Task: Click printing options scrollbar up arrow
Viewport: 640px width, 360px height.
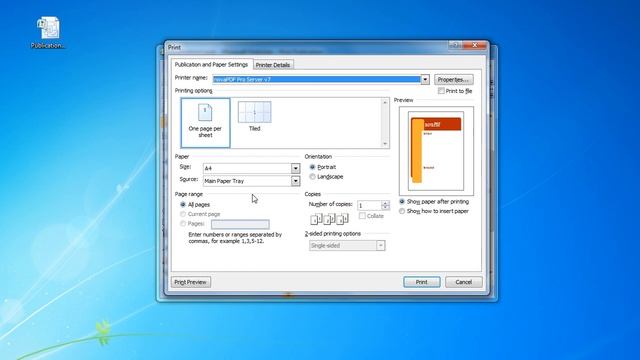Action: tap(385, 102)
